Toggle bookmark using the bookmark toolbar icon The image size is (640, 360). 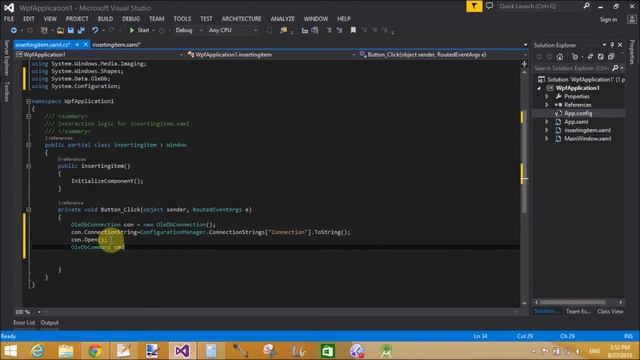[353, 30]
